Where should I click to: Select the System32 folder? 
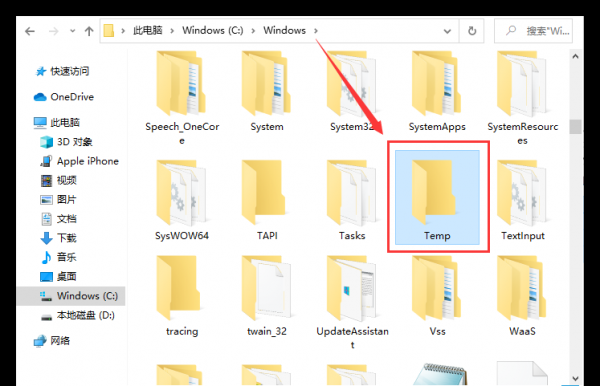(352, 91)
